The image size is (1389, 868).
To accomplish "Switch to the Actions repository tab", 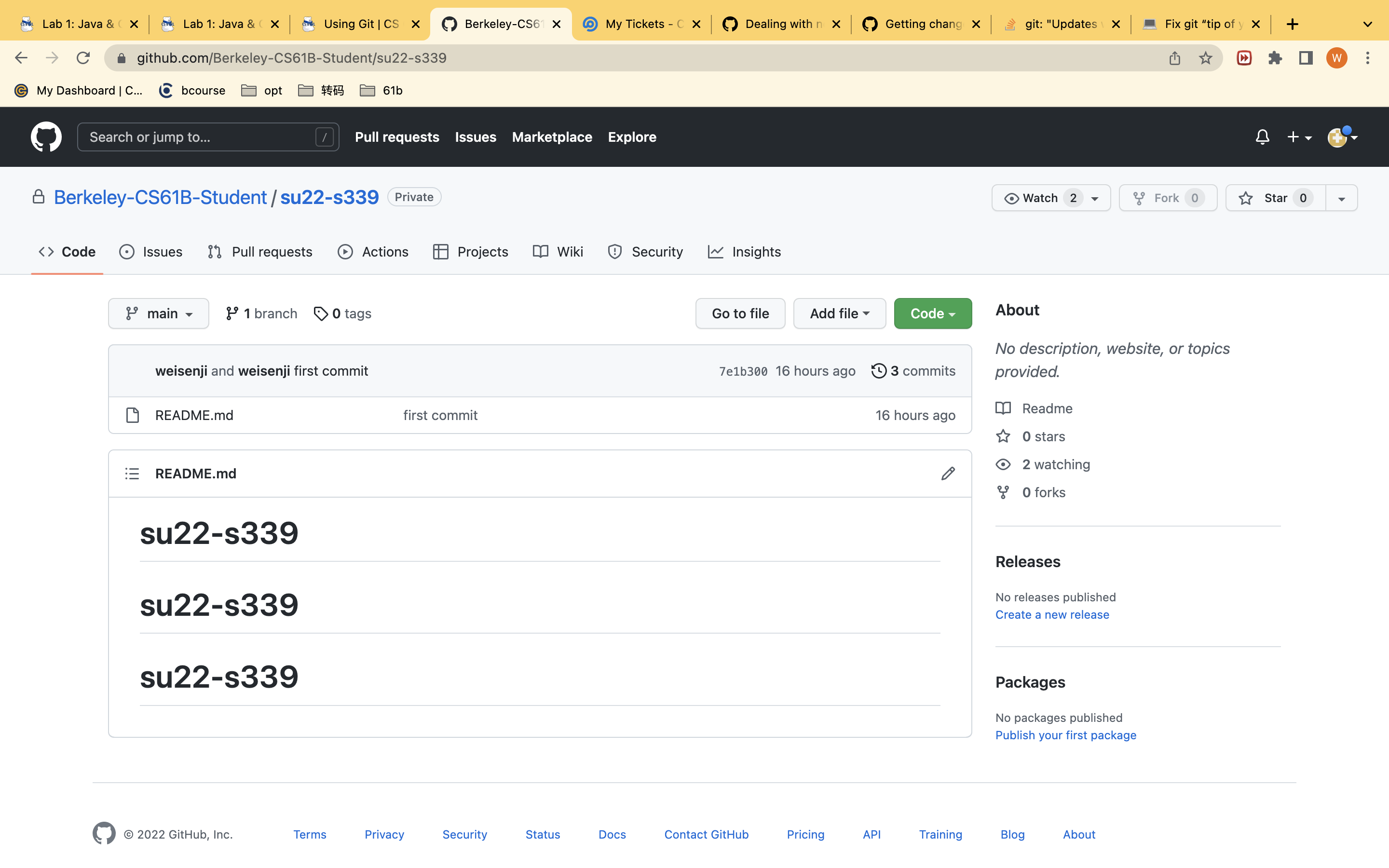I will click(373, 251).
